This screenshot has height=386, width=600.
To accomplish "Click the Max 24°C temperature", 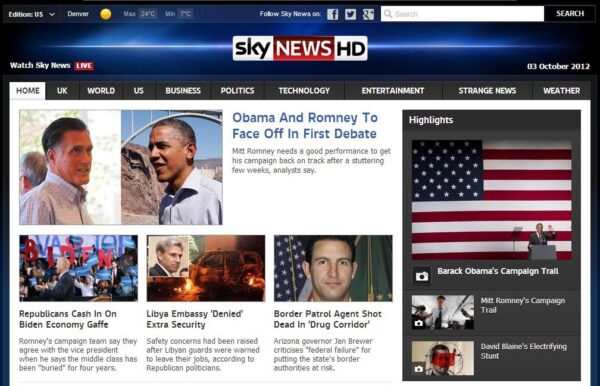I will 140,14.
